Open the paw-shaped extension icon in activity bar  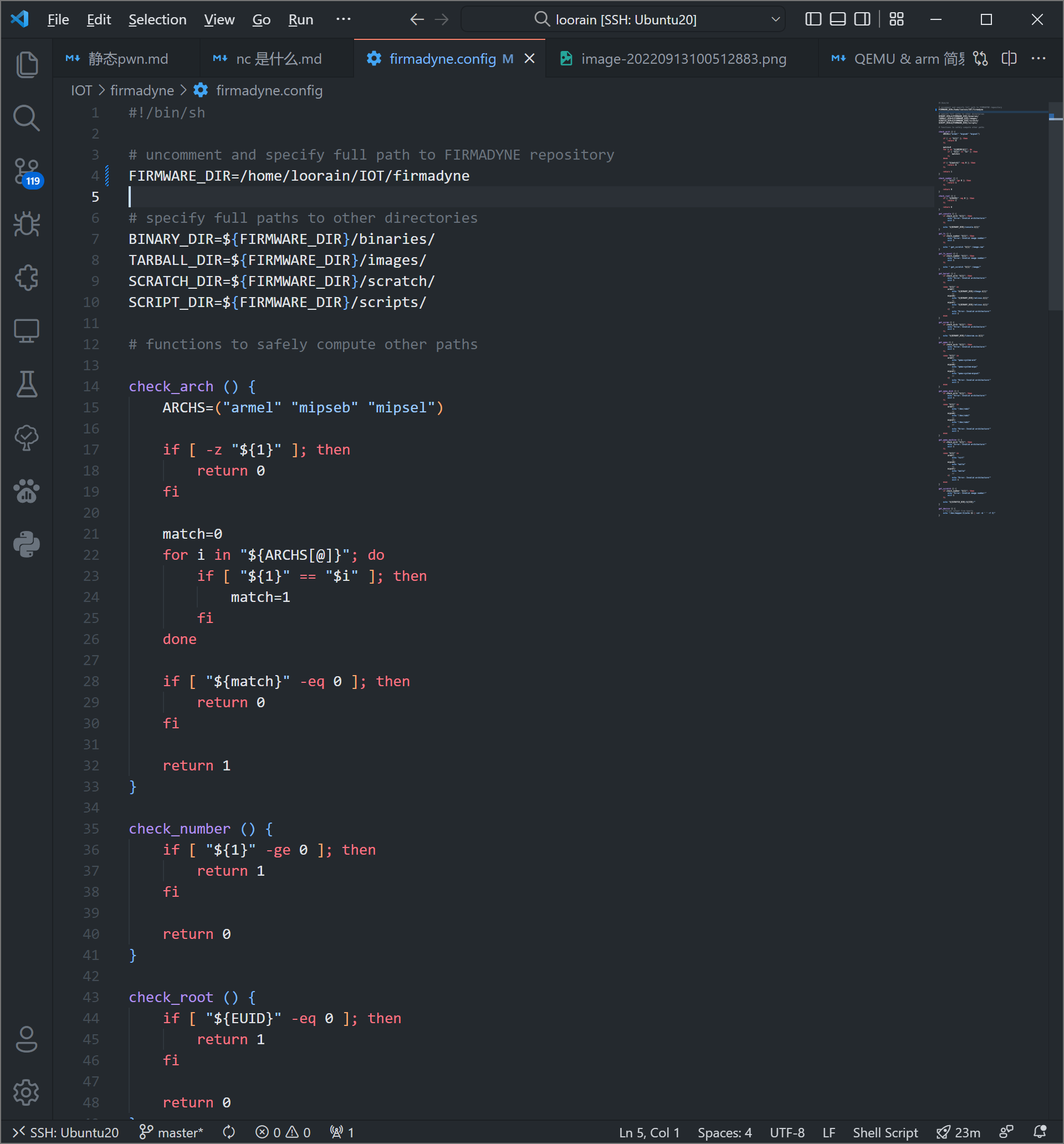click(x=27, y=492)
